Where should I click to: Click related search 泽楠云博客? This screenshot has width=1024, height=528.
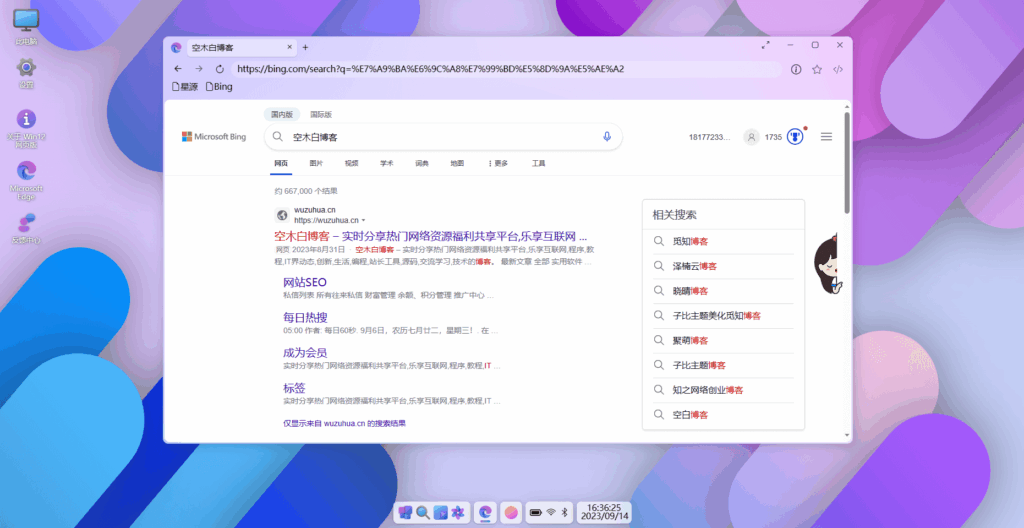[x=694, y=266]
